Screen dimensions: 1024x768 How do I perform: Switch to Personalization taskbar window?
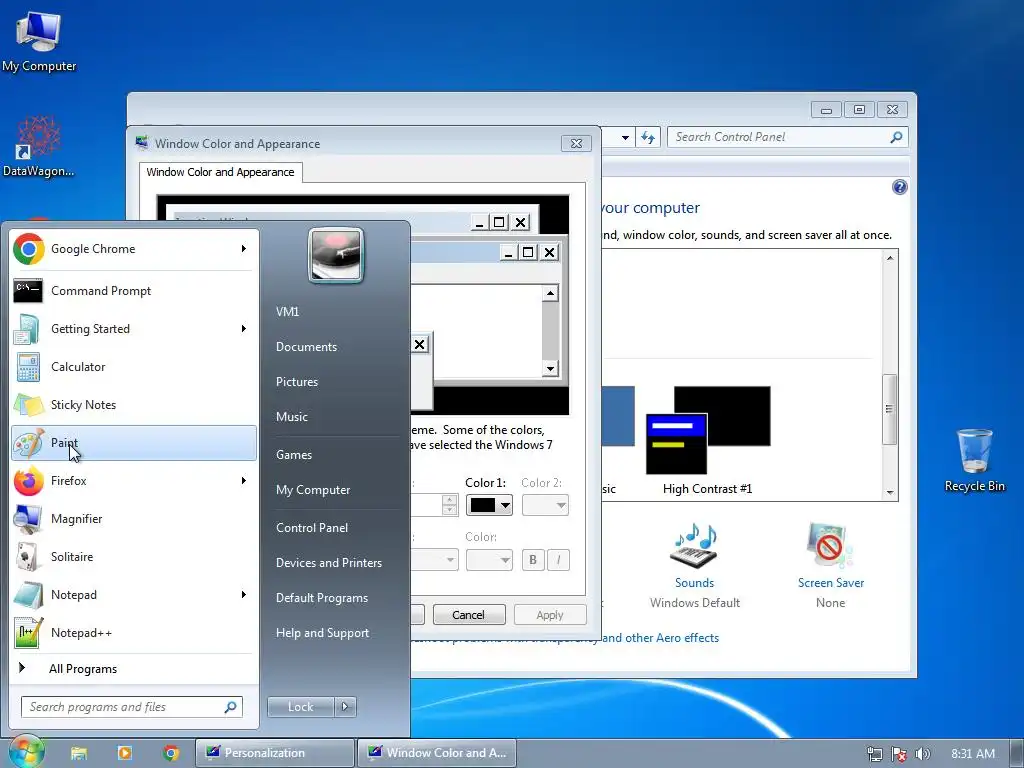[x=275, y=753]
